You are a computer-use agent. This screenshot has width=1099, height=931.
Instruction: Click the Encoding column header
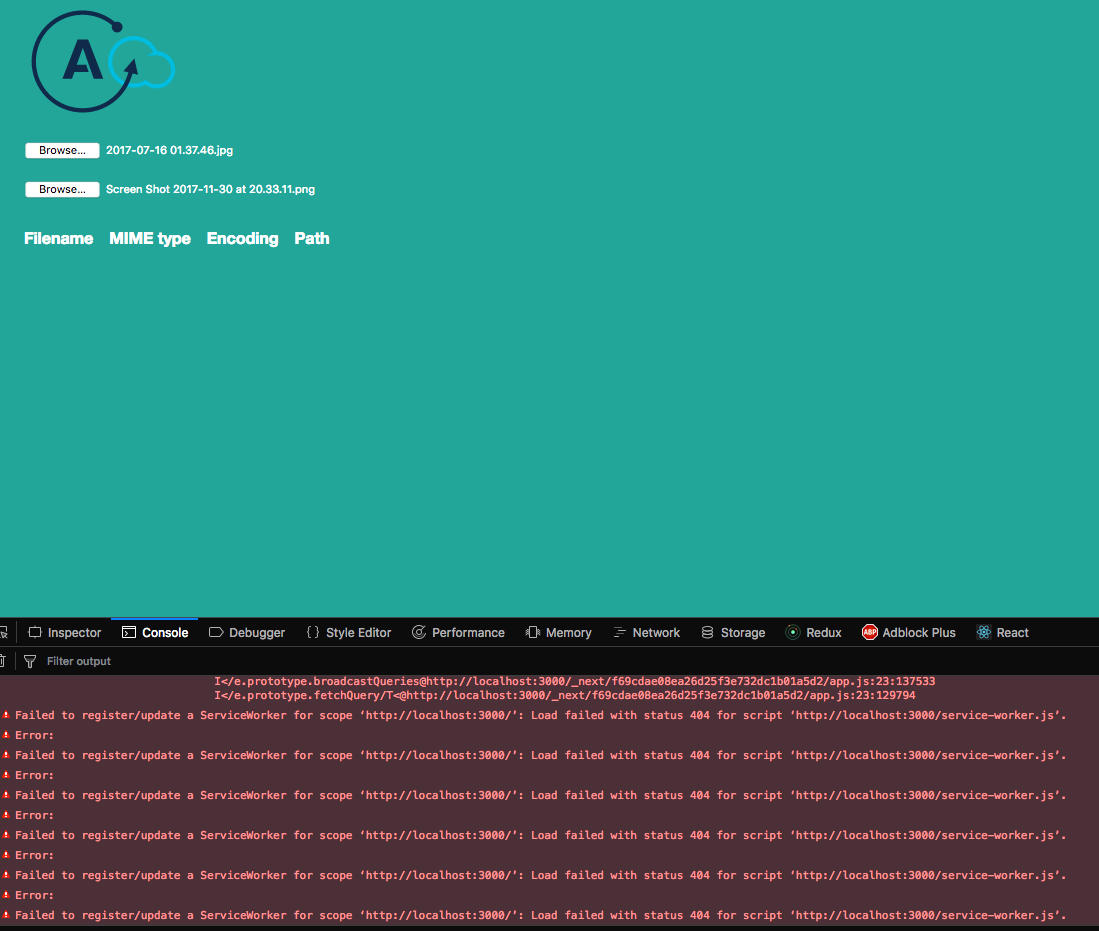(243, 238)
